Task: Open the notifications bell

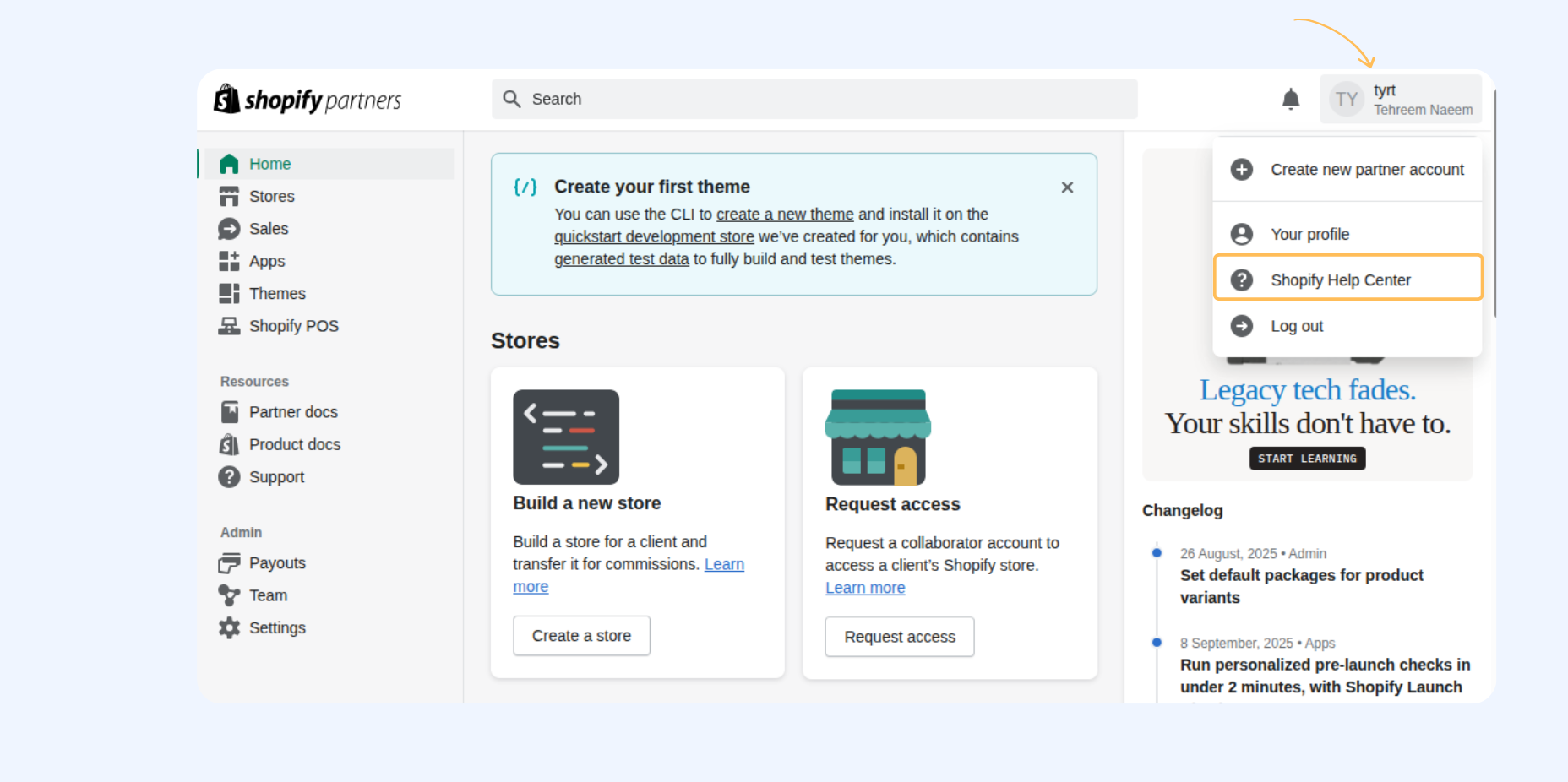Action: 1291,99
